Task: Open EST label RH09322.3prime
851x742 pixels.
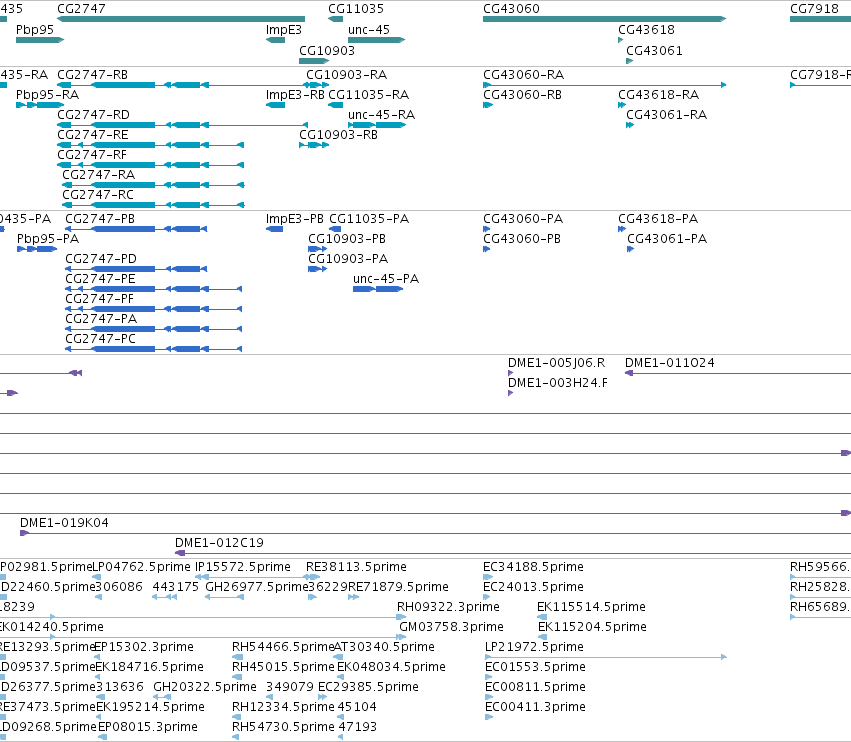Action: click(x=448, y=607)
